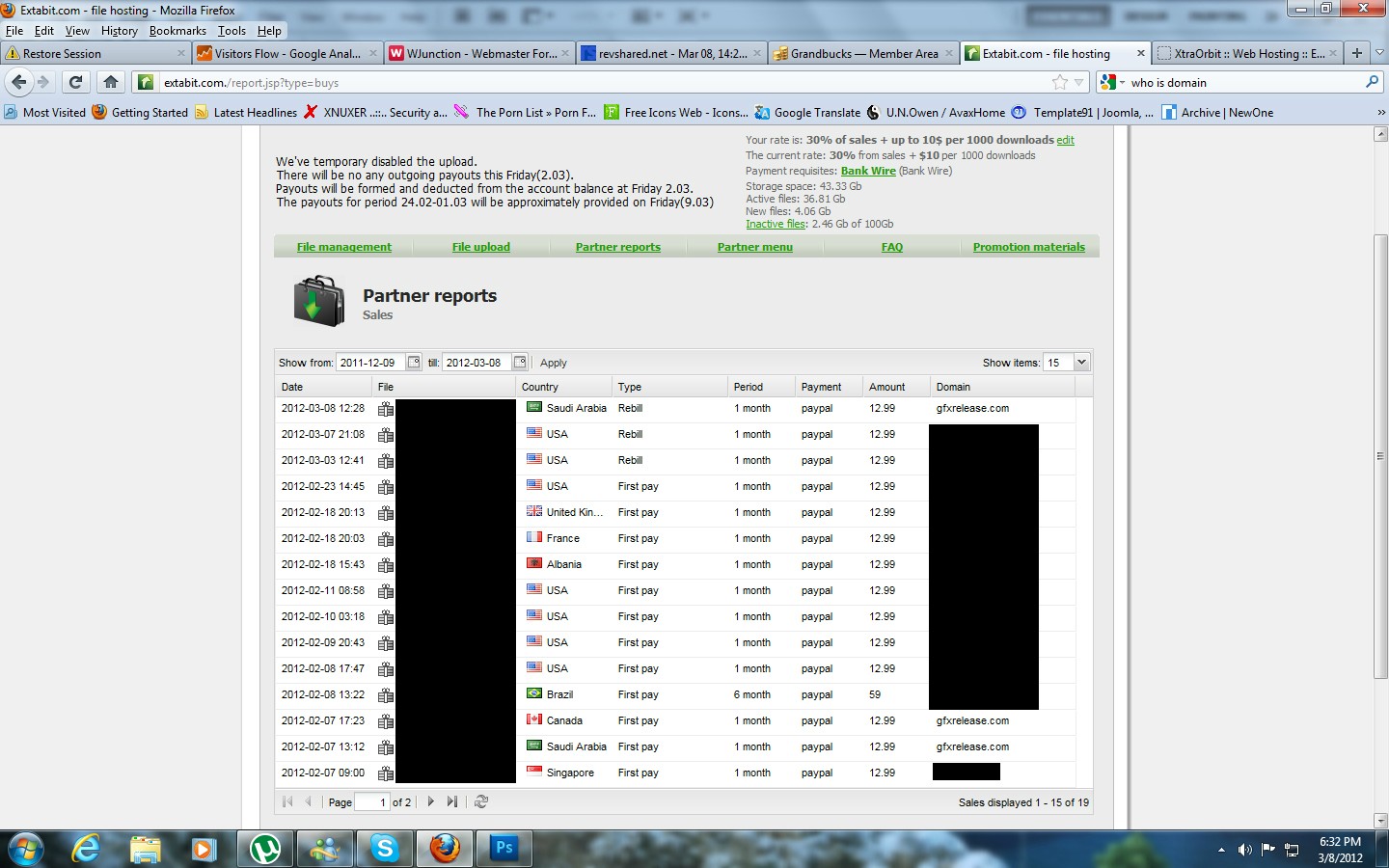Jump to last page of sales
Viewport: 1389px width, 868px height.
(452, 801)
